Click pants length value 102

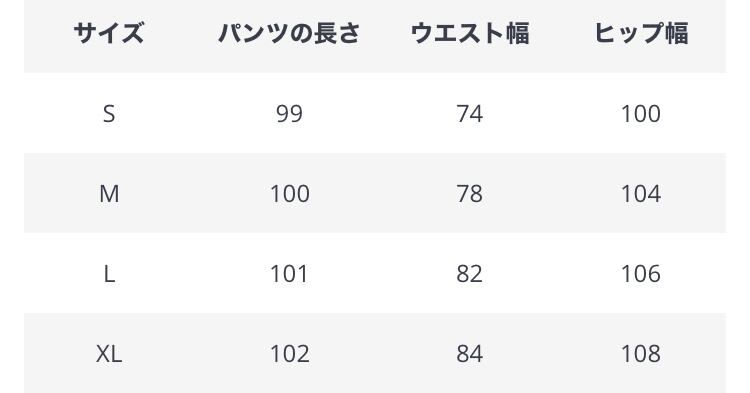pyautogui.click(x=289, y=354)
